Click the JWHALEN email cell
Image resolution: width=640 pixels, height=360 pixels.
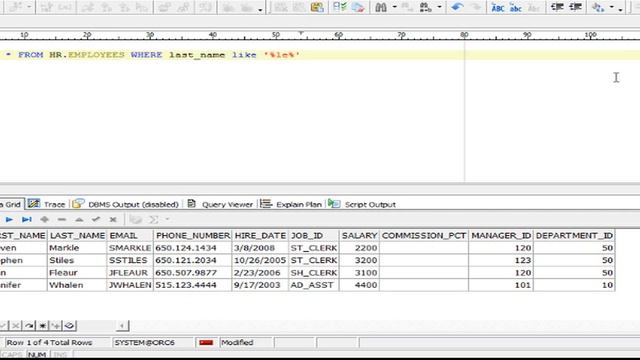tap(130, 285)
